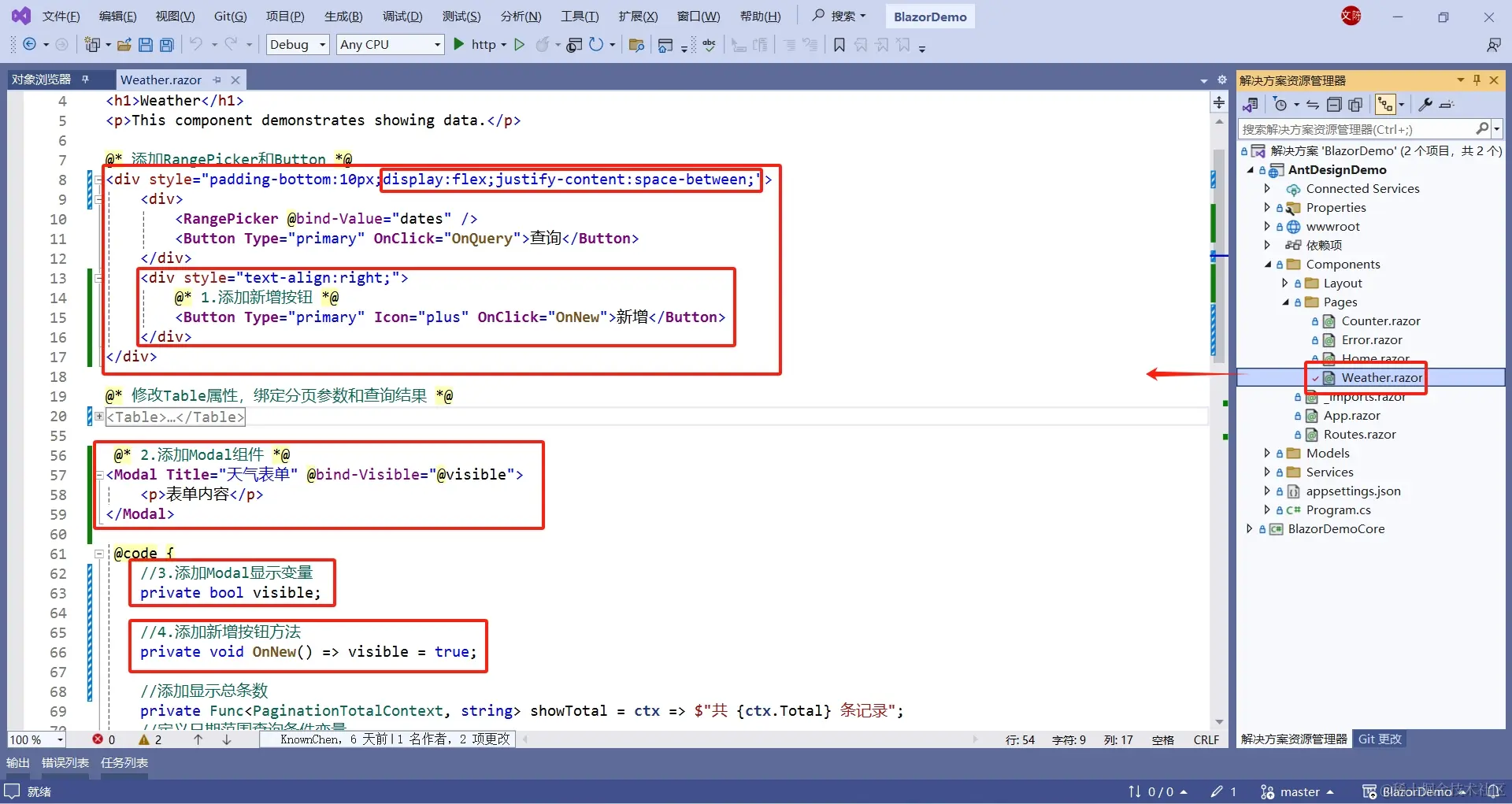
Task: Switch views icon in Solution Explorer toolbar
Action: point(1251,105)
